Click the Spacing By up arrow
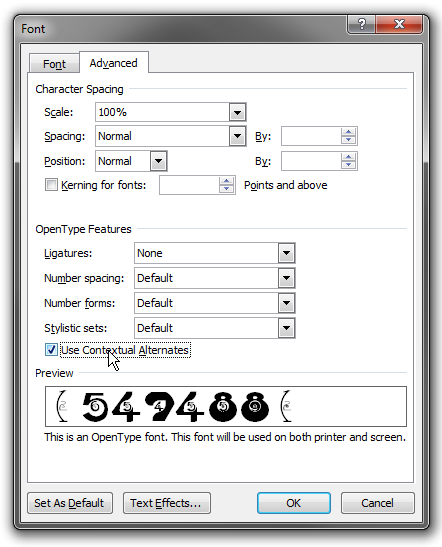The height and width of the screenshot is (547, 442). tap(348, 132)
